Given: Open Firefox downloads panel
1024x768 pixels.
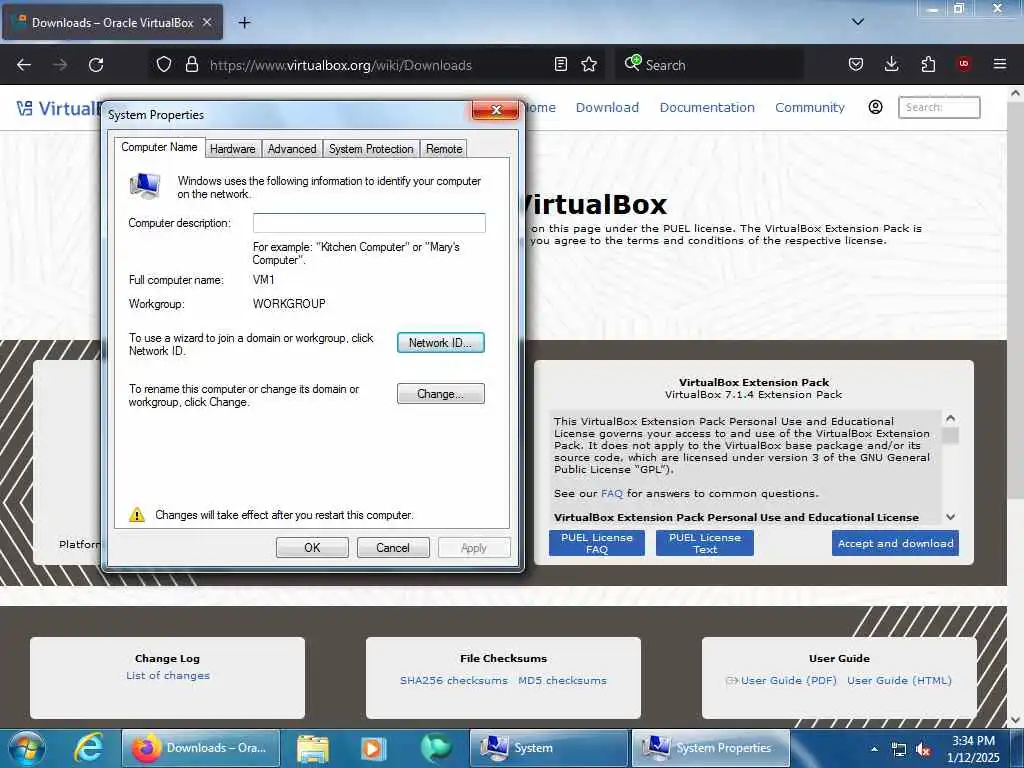Looking at the screenshot, I should pyautogui.click(x=891, y=64).
